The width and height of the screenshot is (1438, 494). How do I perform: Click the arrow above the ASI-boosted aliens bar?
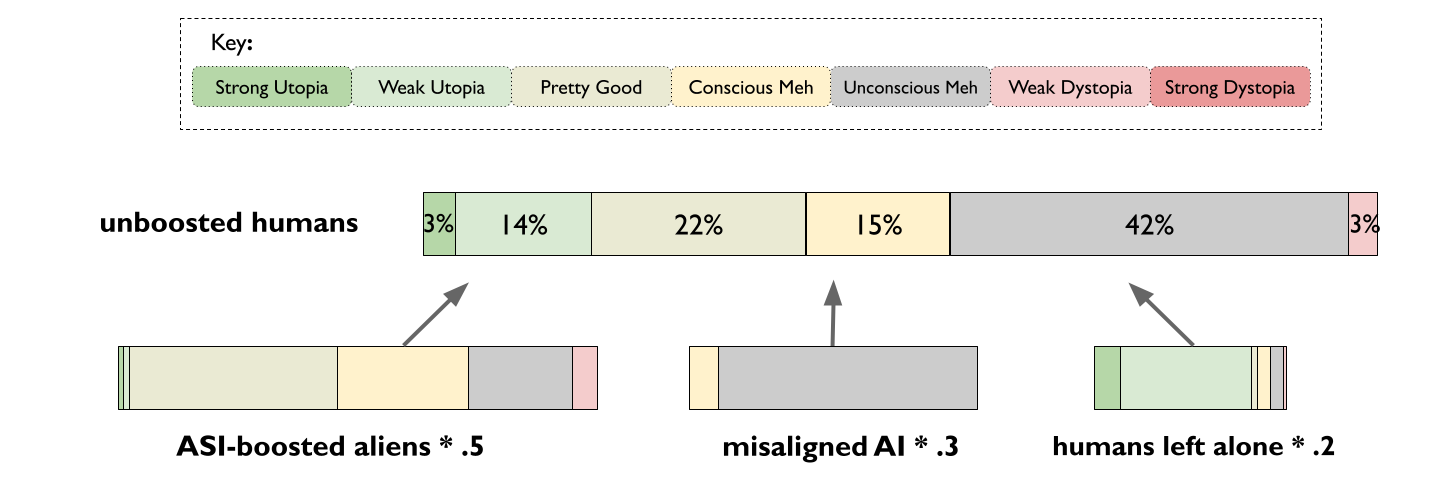(435, 314)
